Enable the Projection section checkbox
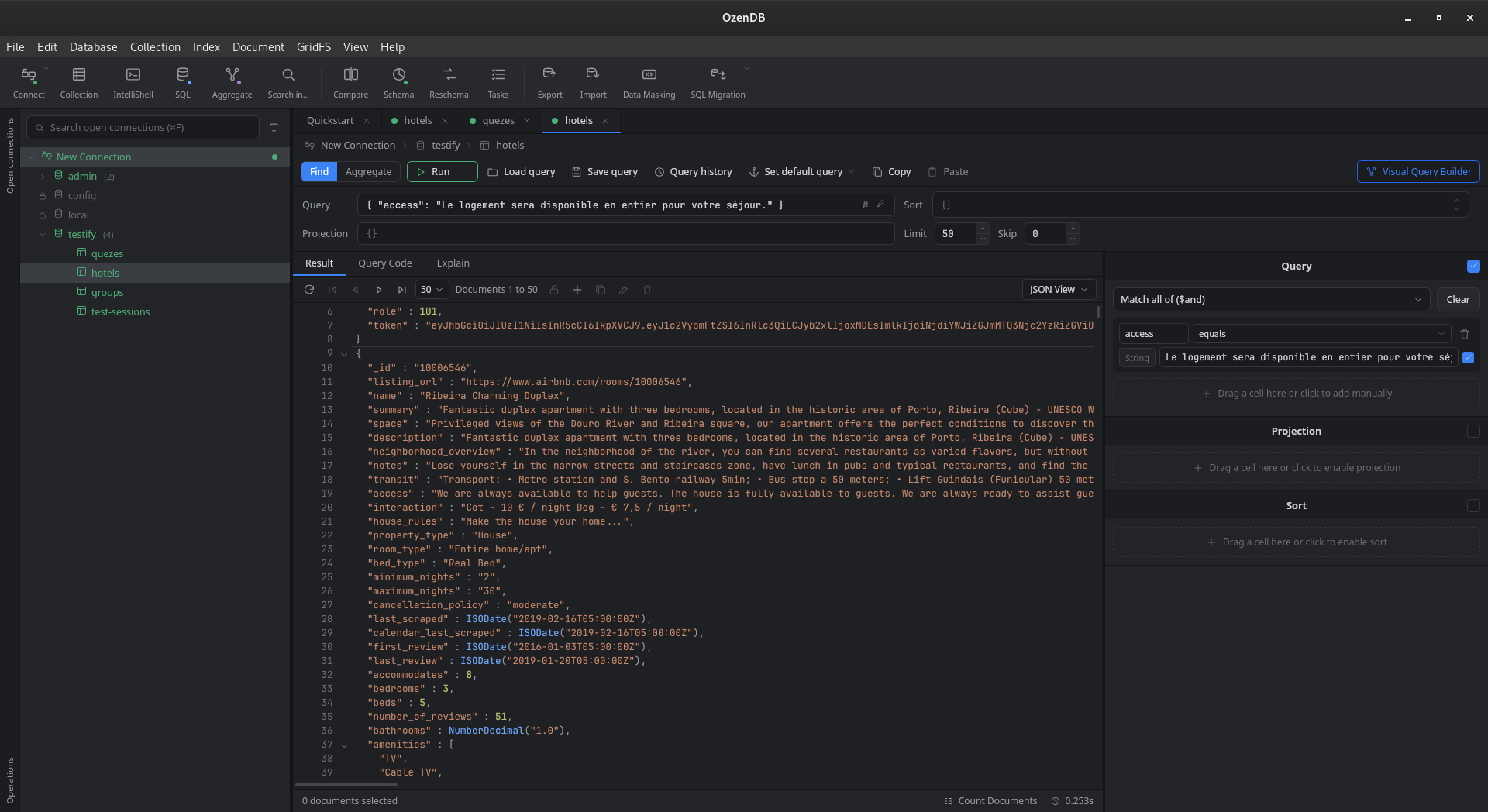This screenshot has height=812, width=1488. 1473,431
